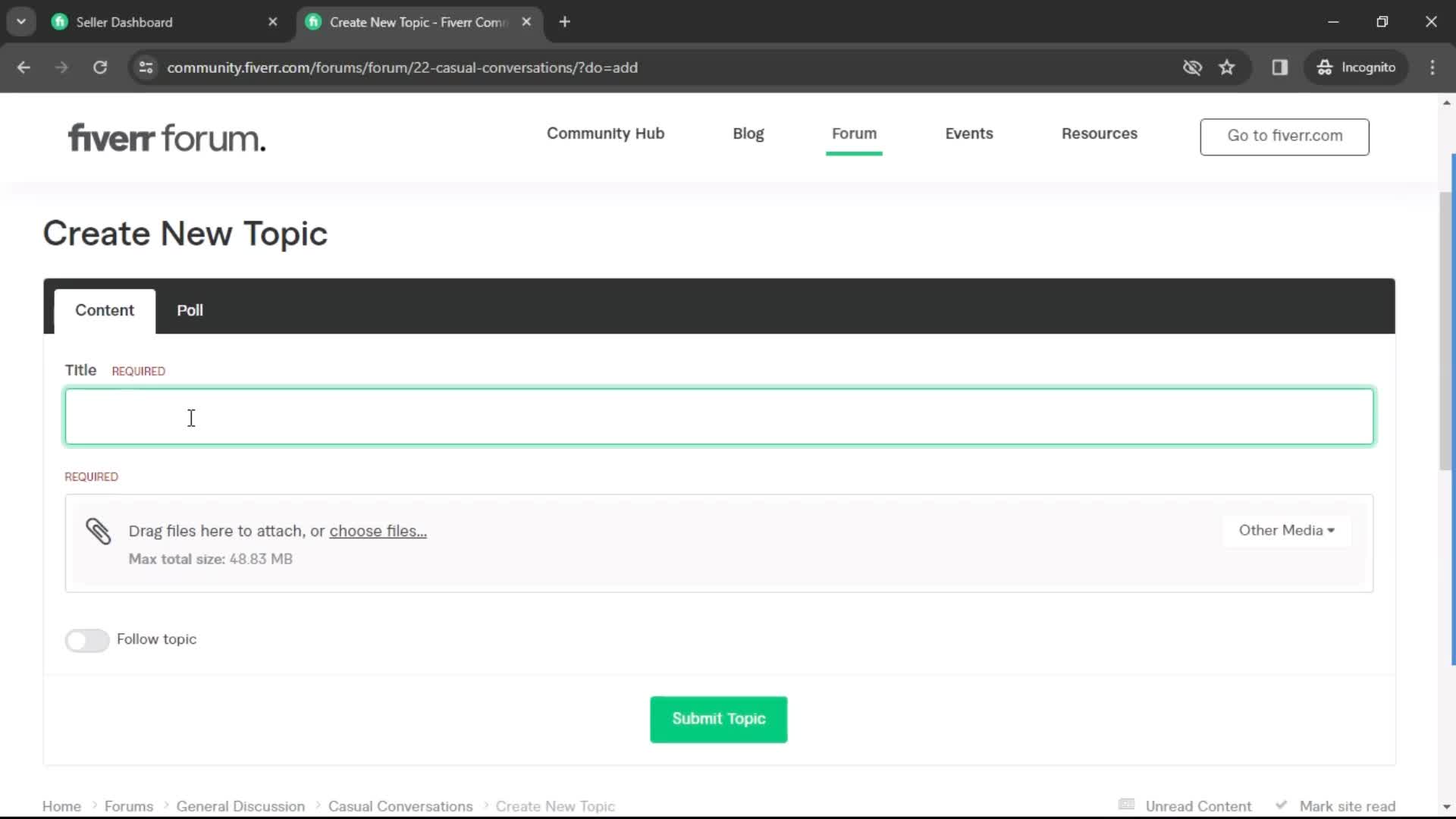This screenshot has width=1456, height=819.
Task: Click the choose files link
Action: tap(378, 531)
